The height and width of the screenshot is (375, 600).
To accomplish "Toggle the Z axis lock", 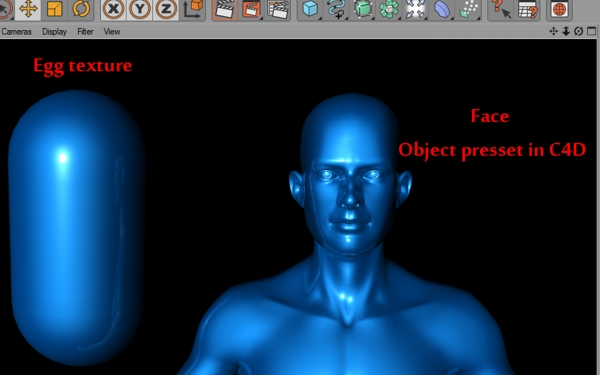I will tap(166, 8).
